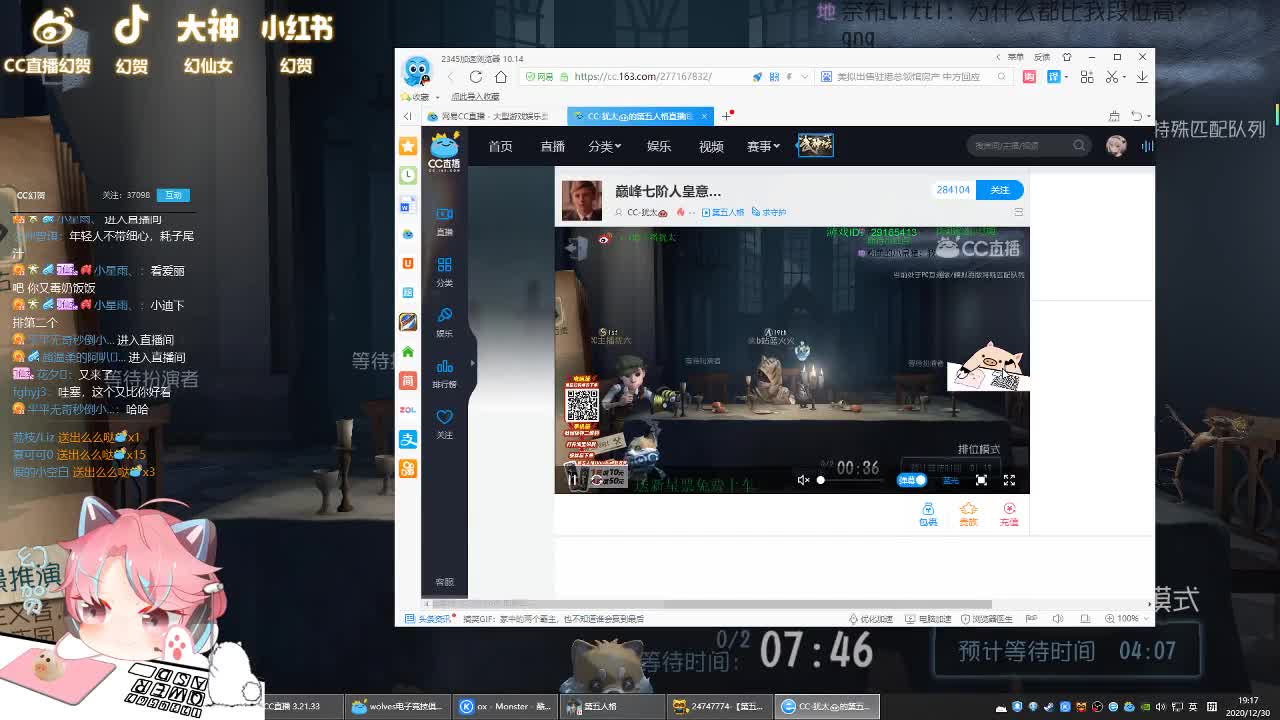Click 客服 at sidebar bottom
The height and width of the screenshot is (720, 1280).
tap(445, 582)
